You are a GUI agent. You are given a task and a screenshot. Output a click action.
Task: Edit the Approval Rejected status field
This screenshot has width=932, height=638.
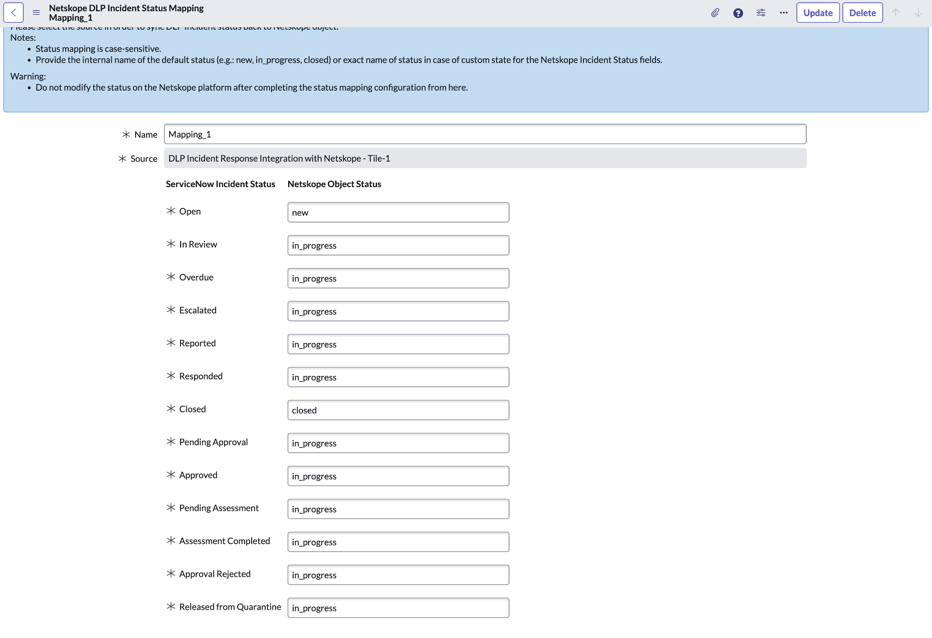[x=398, y=575]
